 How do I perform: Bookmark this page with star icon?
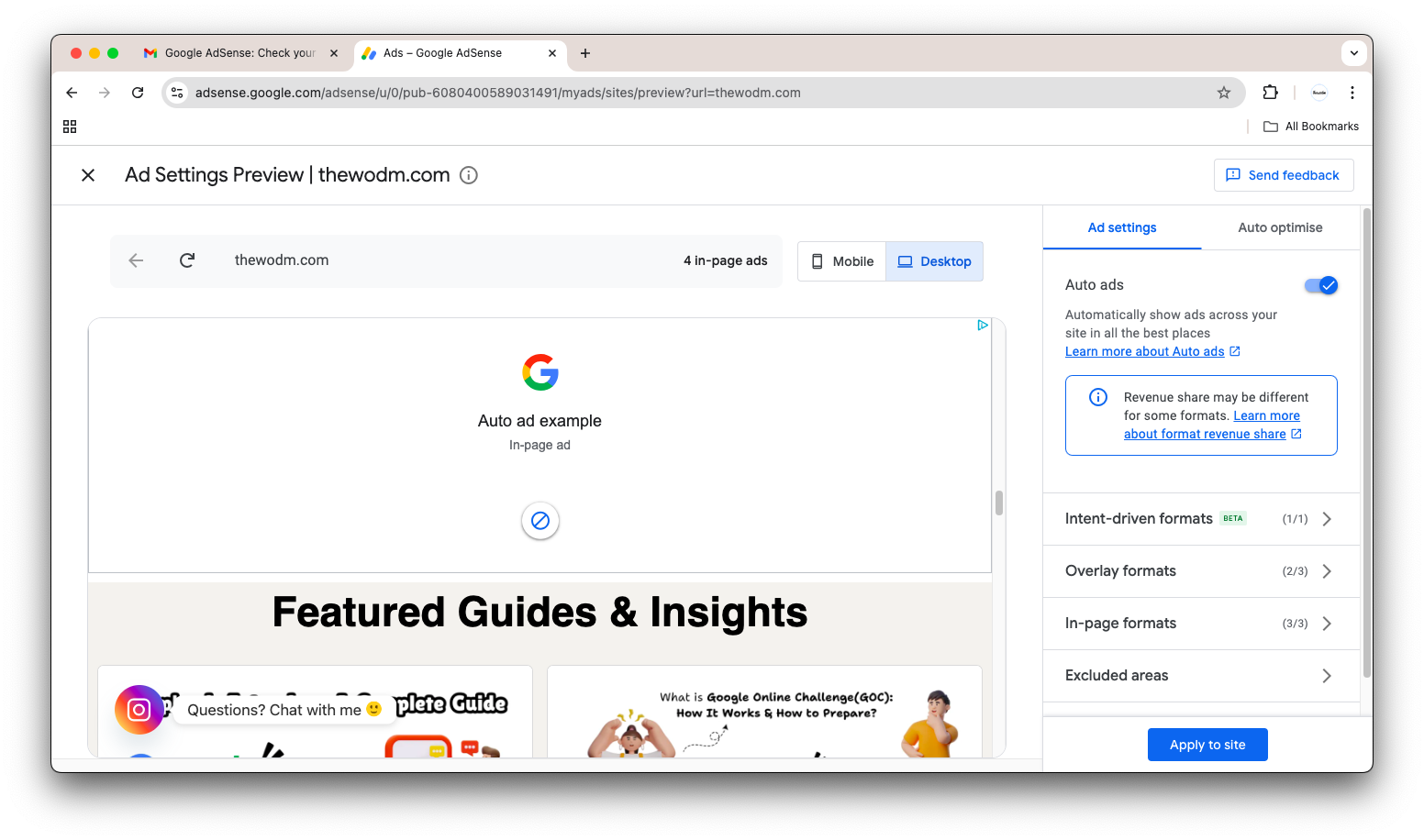click(1224, 93)
